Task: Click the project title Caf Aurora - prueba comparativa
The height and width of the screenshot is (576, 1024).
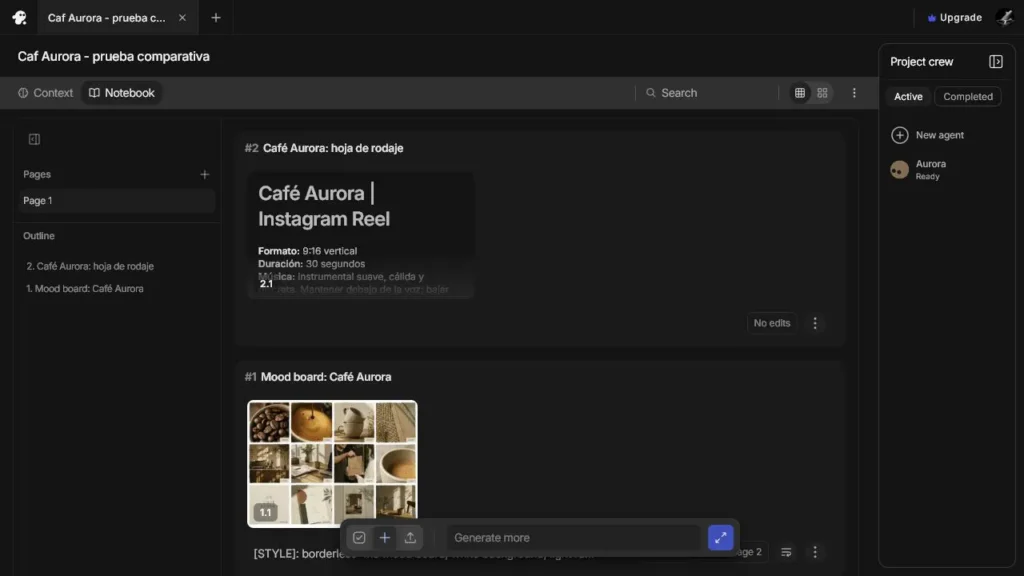Action: [x=114, y=57]
